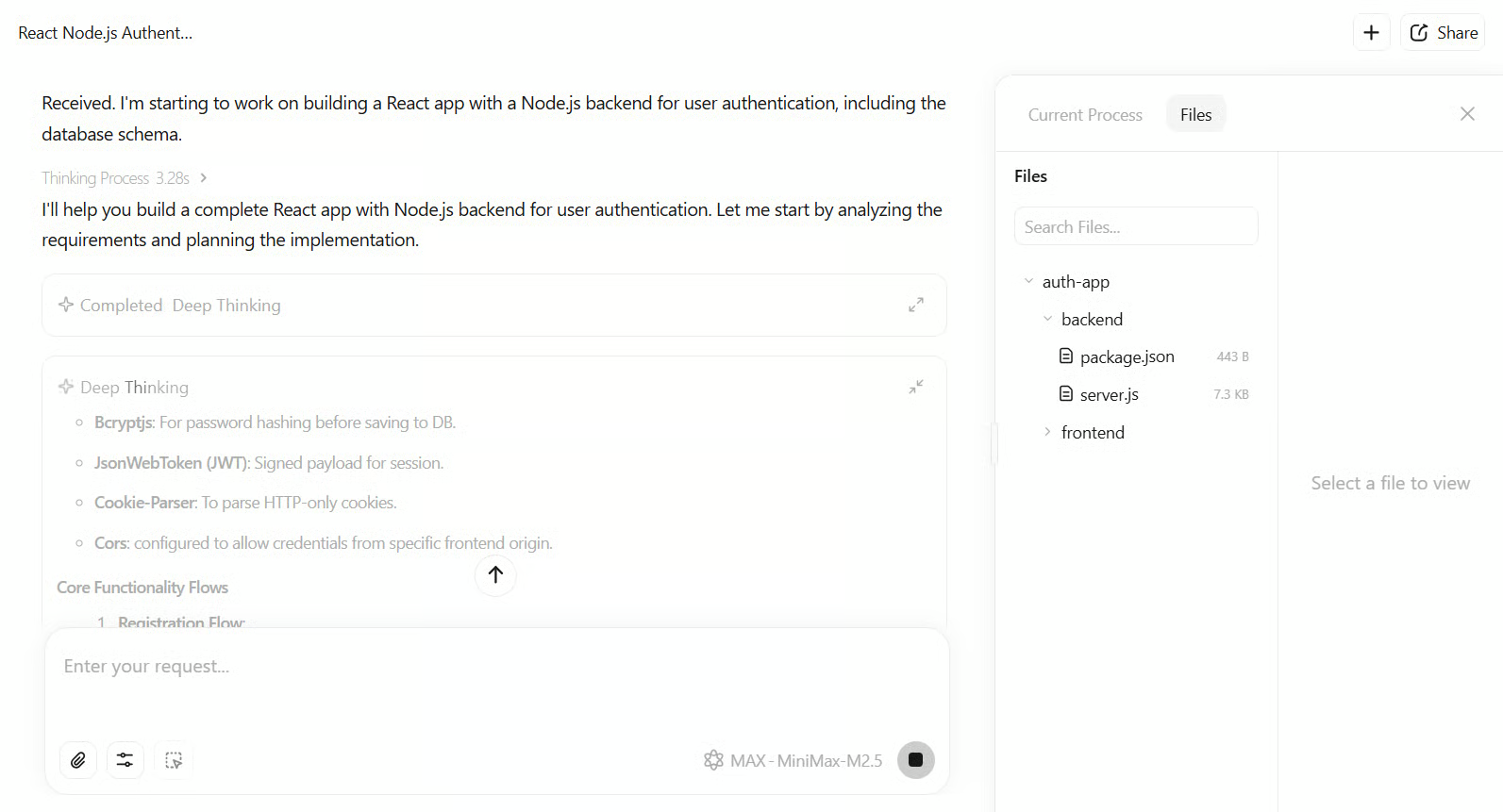Click the Search Files input field
The height and width of the screenshot is (812, 1503).
click(1136, 227)
